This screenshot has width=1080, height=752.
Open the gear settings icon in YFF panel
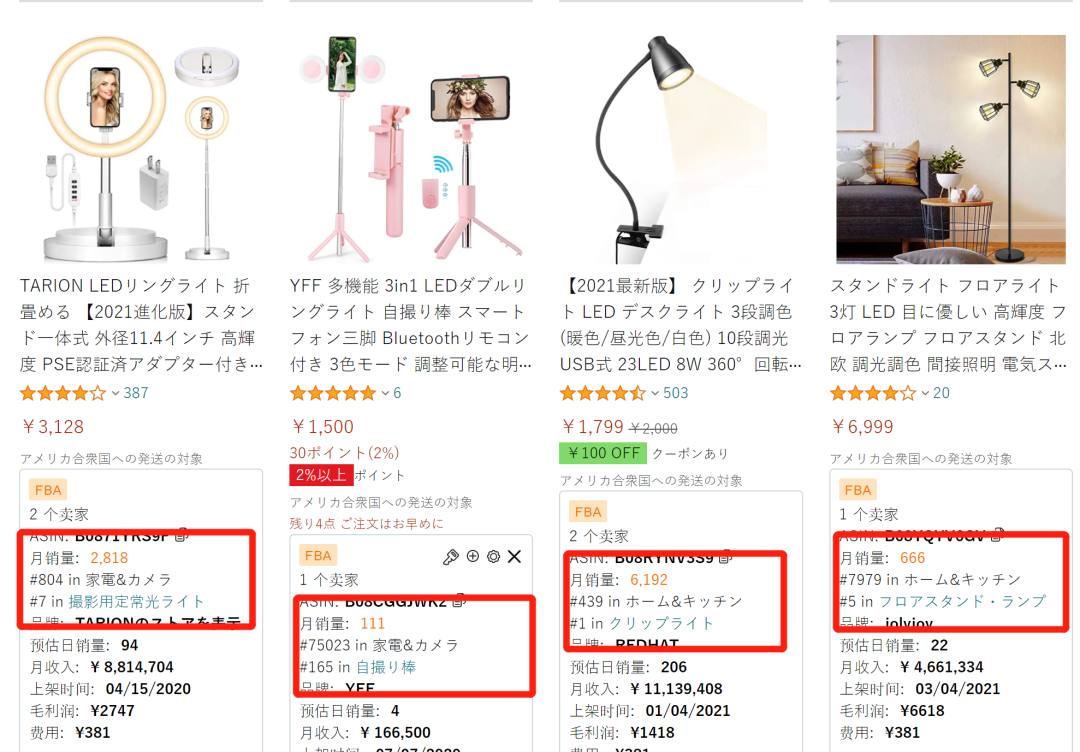click(493, 556)
